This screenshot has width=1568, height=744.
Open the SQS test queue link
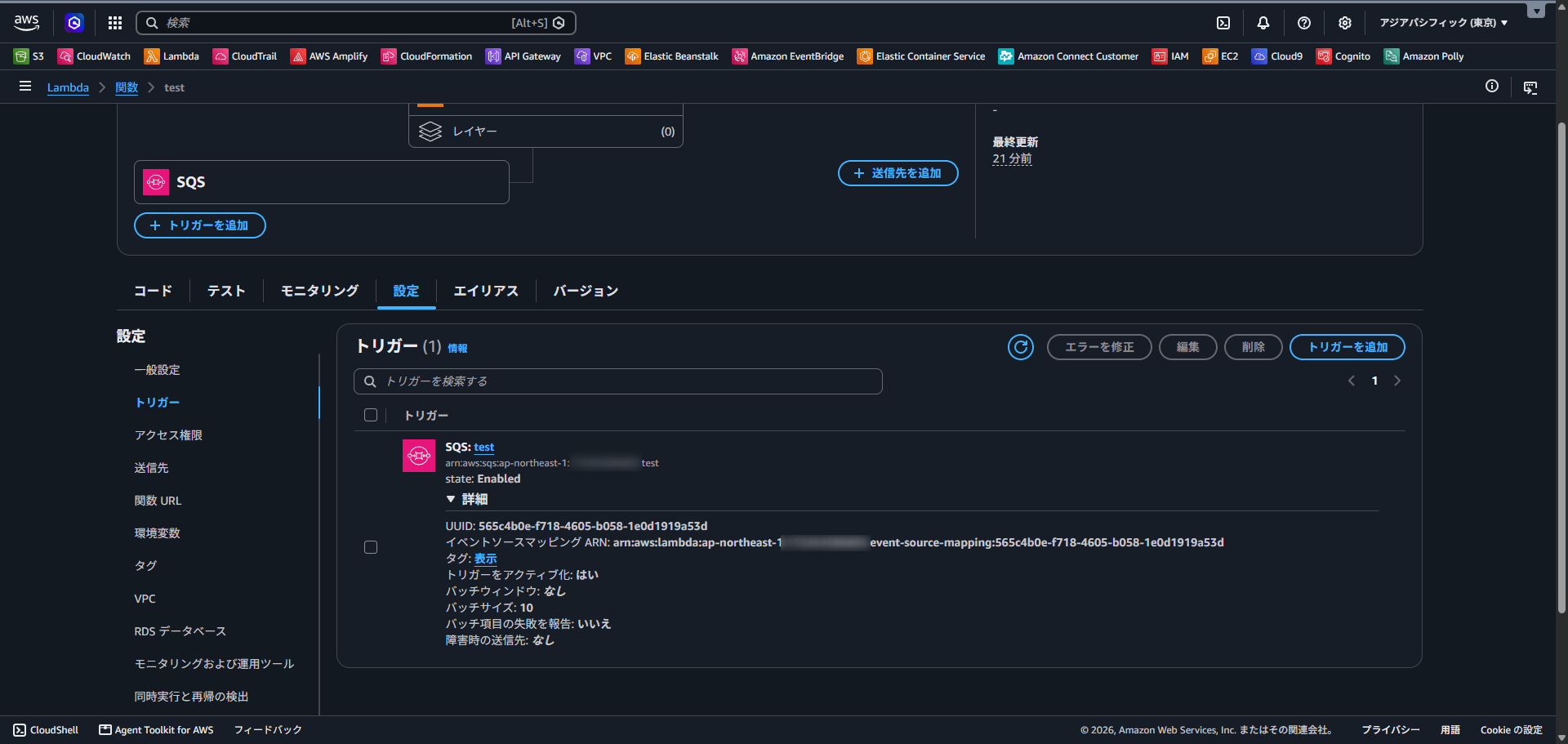(484, 447)
